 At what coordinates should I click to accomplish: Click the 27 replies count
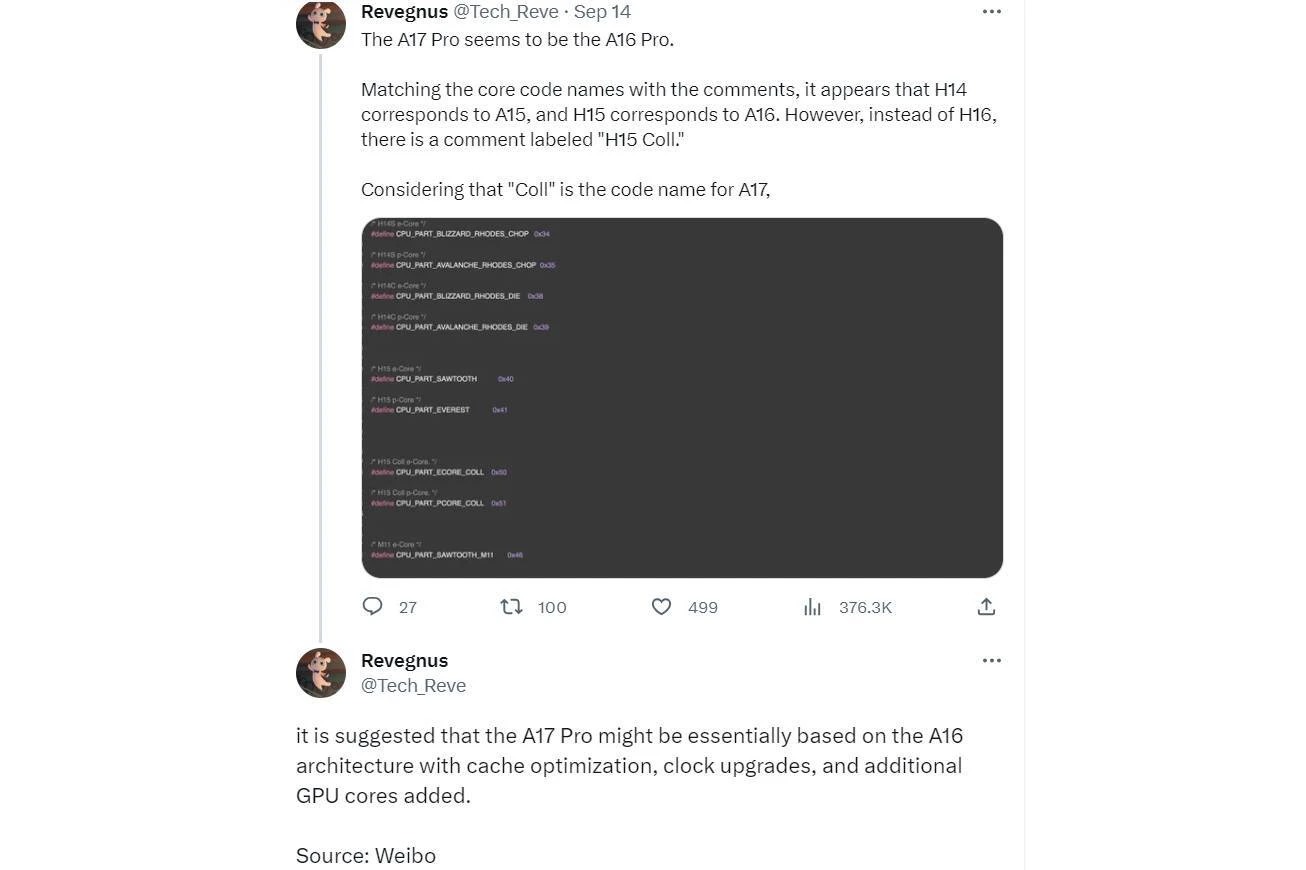pos(408,607)
